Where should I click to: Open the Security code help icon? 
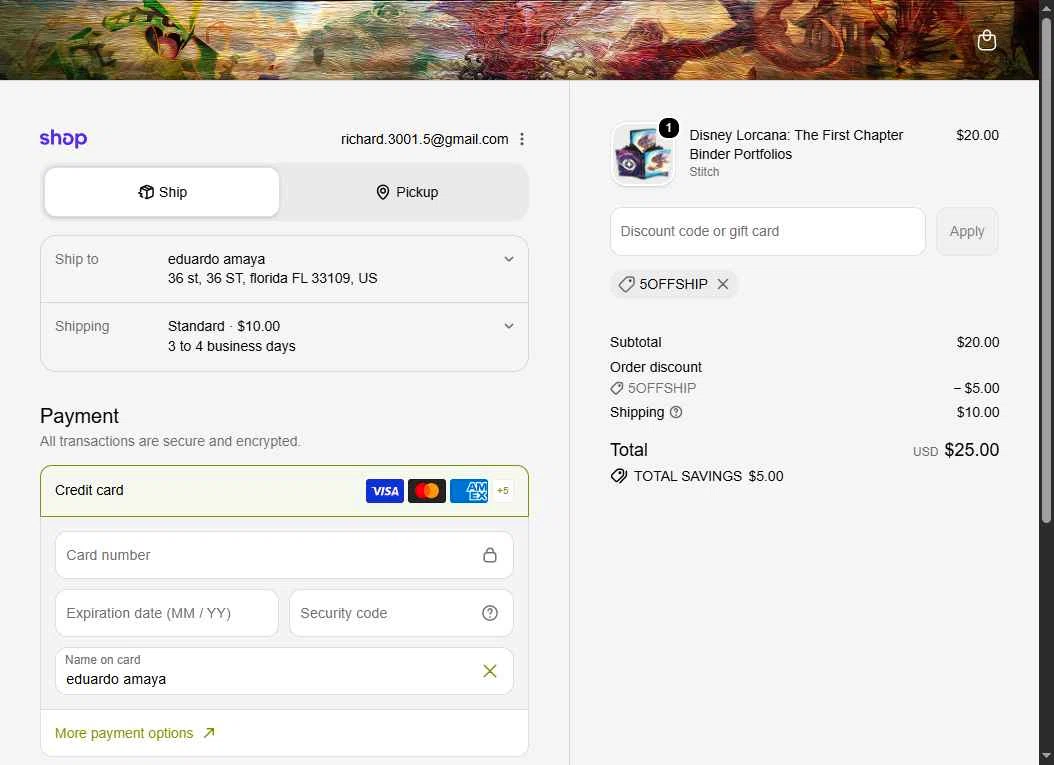point(490,613)
